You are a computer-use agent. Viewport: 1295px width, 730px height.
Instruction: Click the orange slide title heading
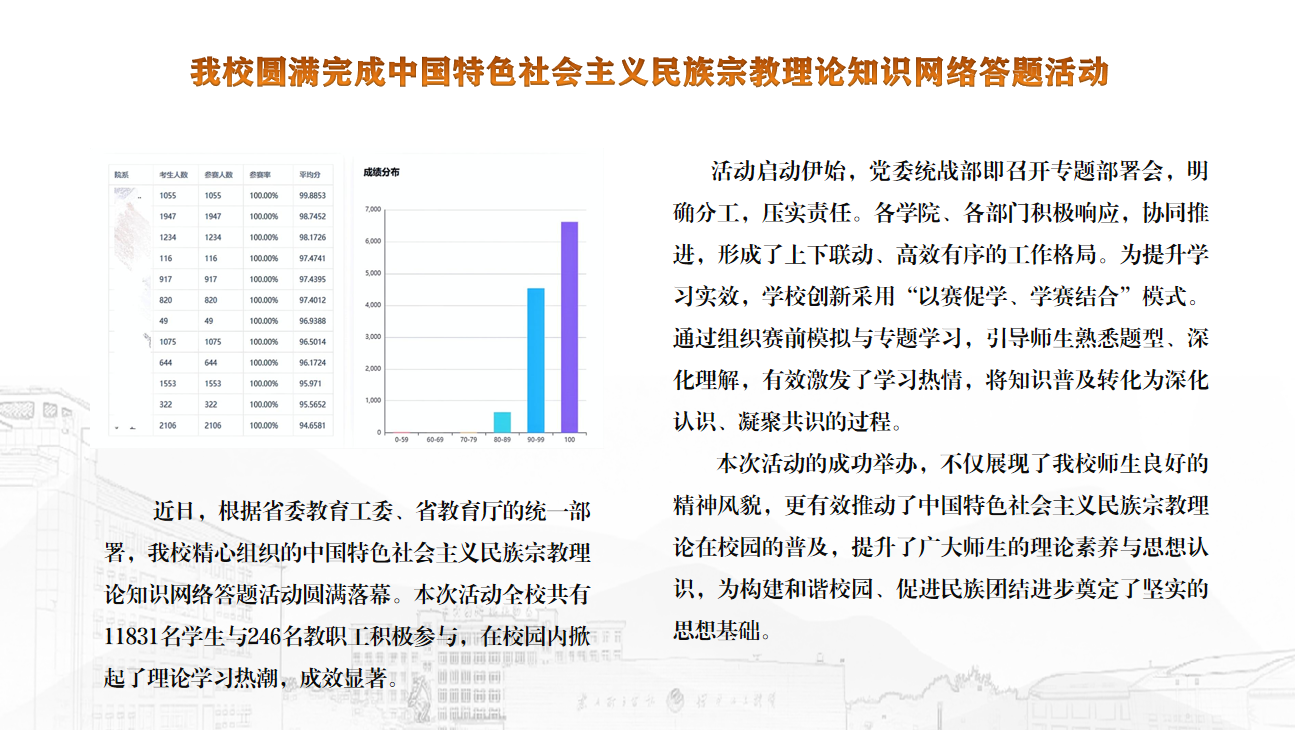click(649, 73)
